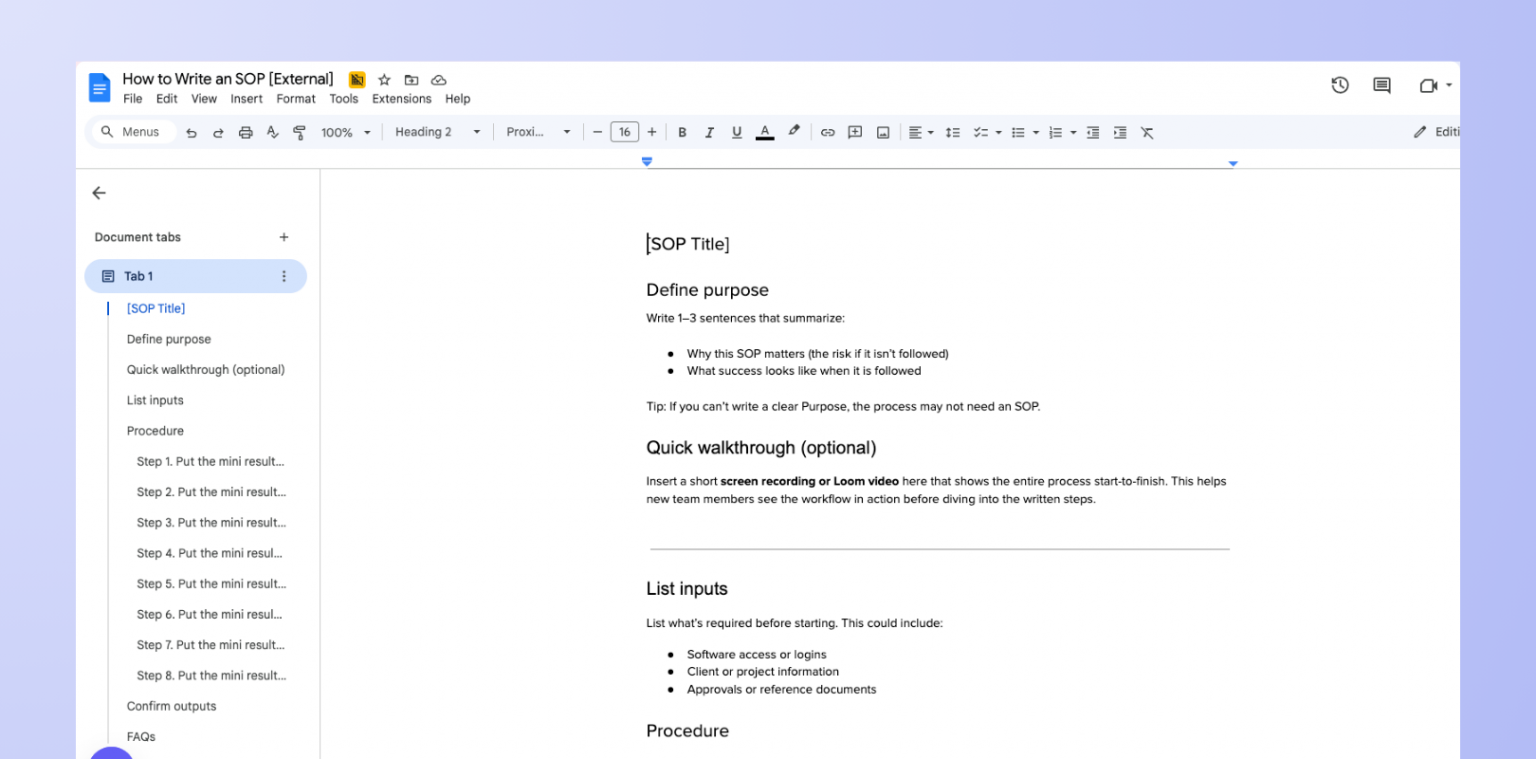Toggle italic formatting

[709, 132]
